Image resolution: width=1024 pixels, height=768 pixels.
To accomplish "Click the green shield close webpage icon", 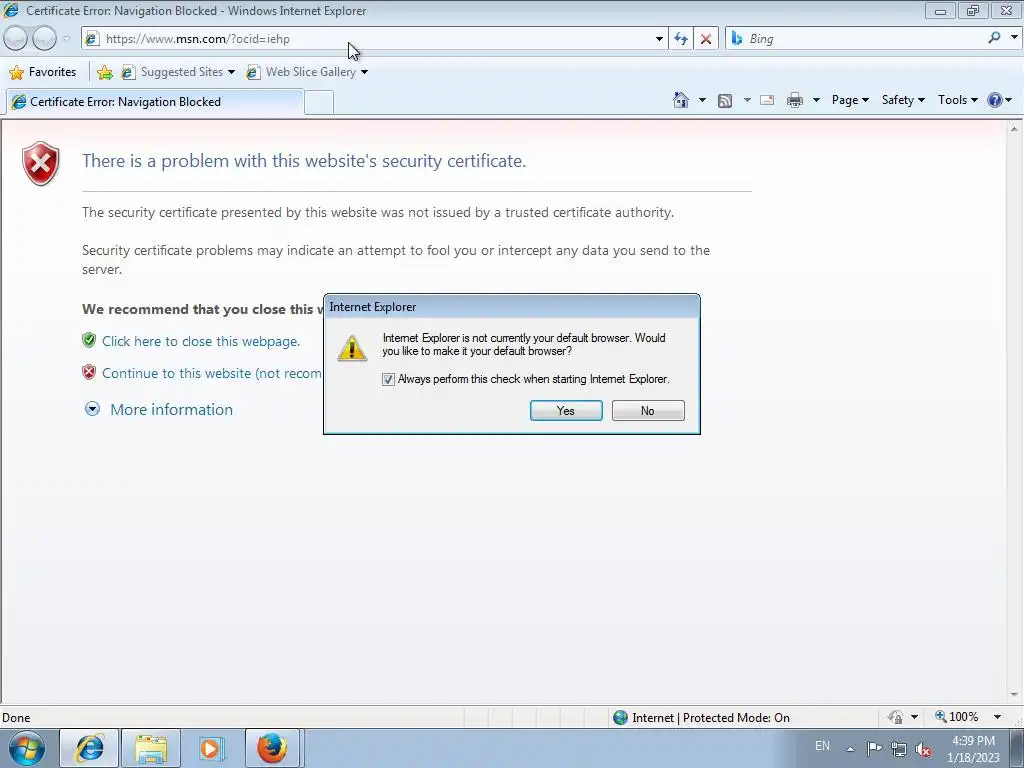I will (x=89, y=340).
